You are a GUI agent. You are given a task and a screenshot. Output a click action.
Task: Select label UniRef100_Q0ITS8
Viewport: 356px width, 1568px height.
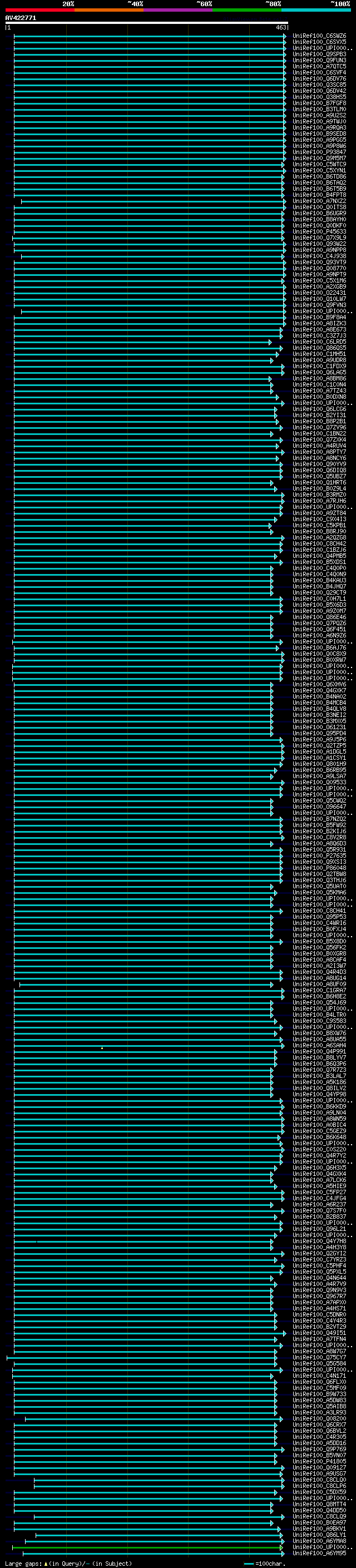click(x=319, y=207)
